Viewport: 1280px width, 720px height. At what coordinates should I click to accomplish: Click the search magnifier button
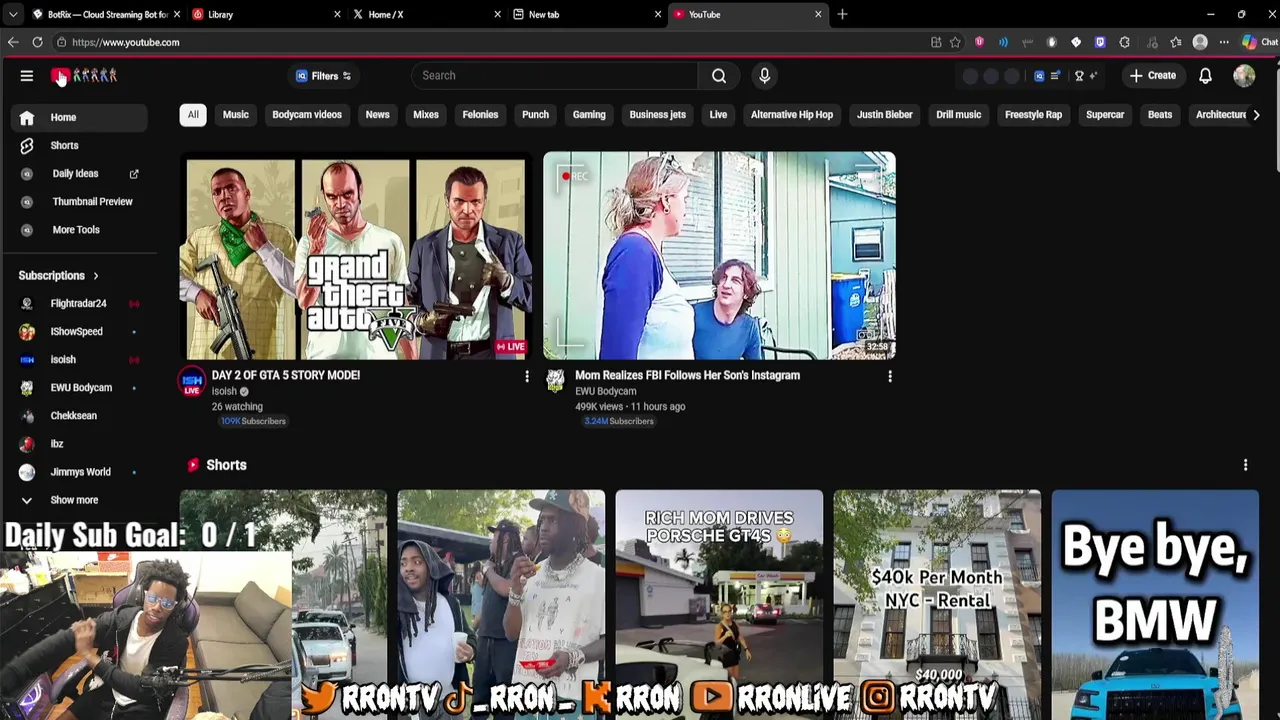(x=719, y=76)
